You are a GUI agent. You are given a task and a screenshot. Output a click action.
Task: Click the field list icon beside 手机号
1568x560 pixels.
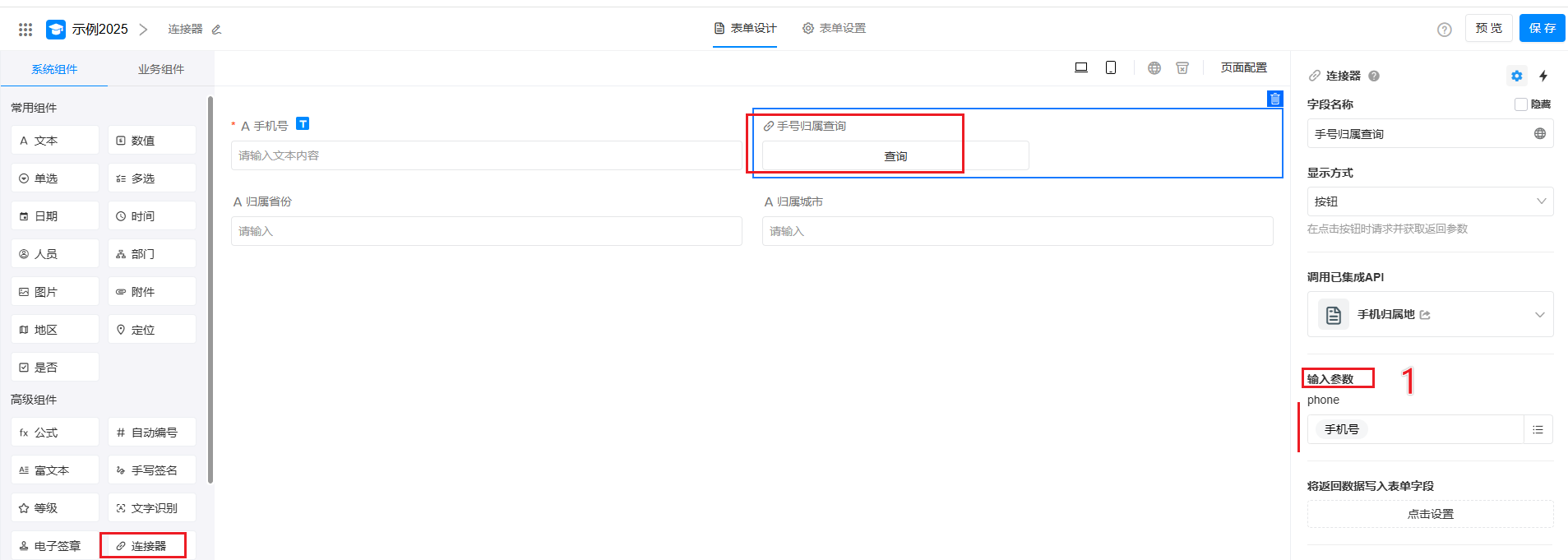[1538, 429]
